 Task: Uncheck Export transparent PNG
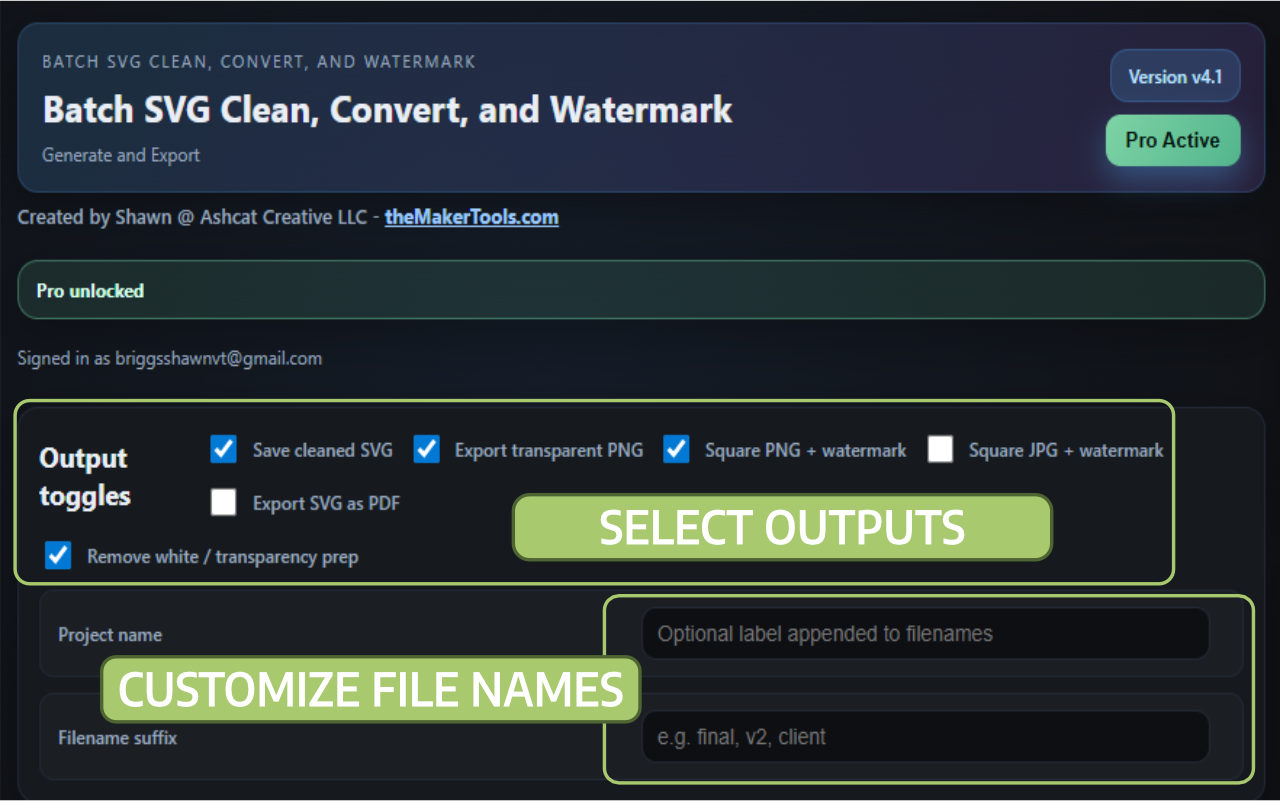coord(427,450)
